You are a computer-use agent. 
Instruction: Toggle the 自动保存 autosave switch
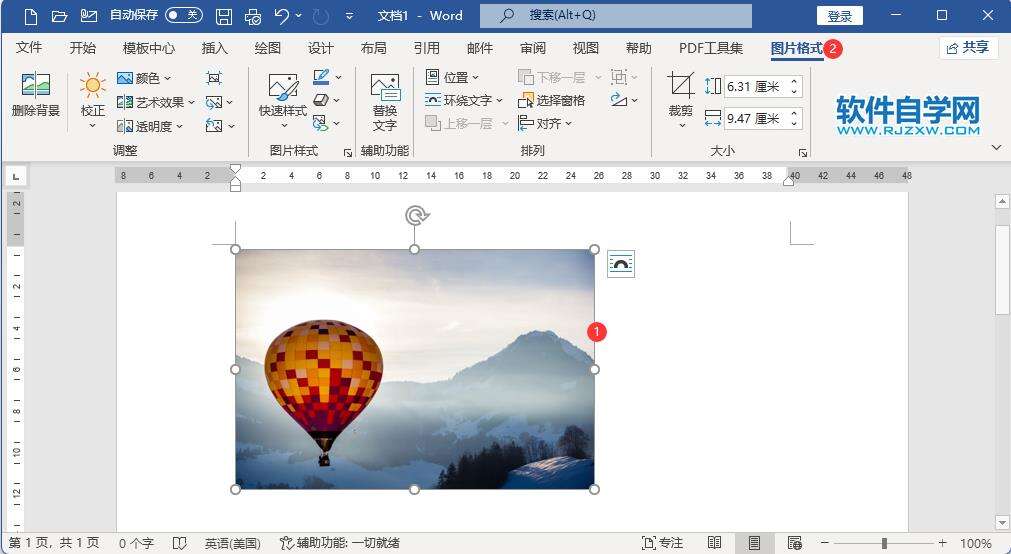click(x=184, y=15)
